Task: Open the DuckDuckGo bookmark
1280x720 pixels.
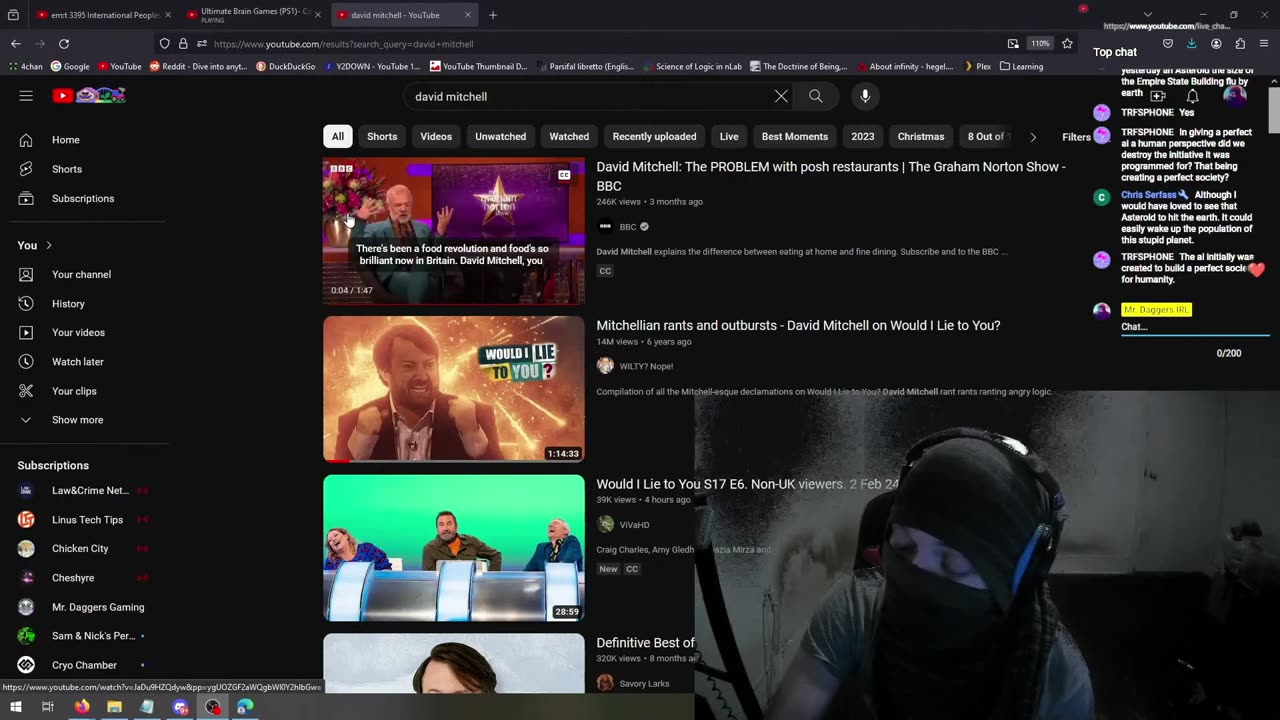Action: (x=286, y=66)
